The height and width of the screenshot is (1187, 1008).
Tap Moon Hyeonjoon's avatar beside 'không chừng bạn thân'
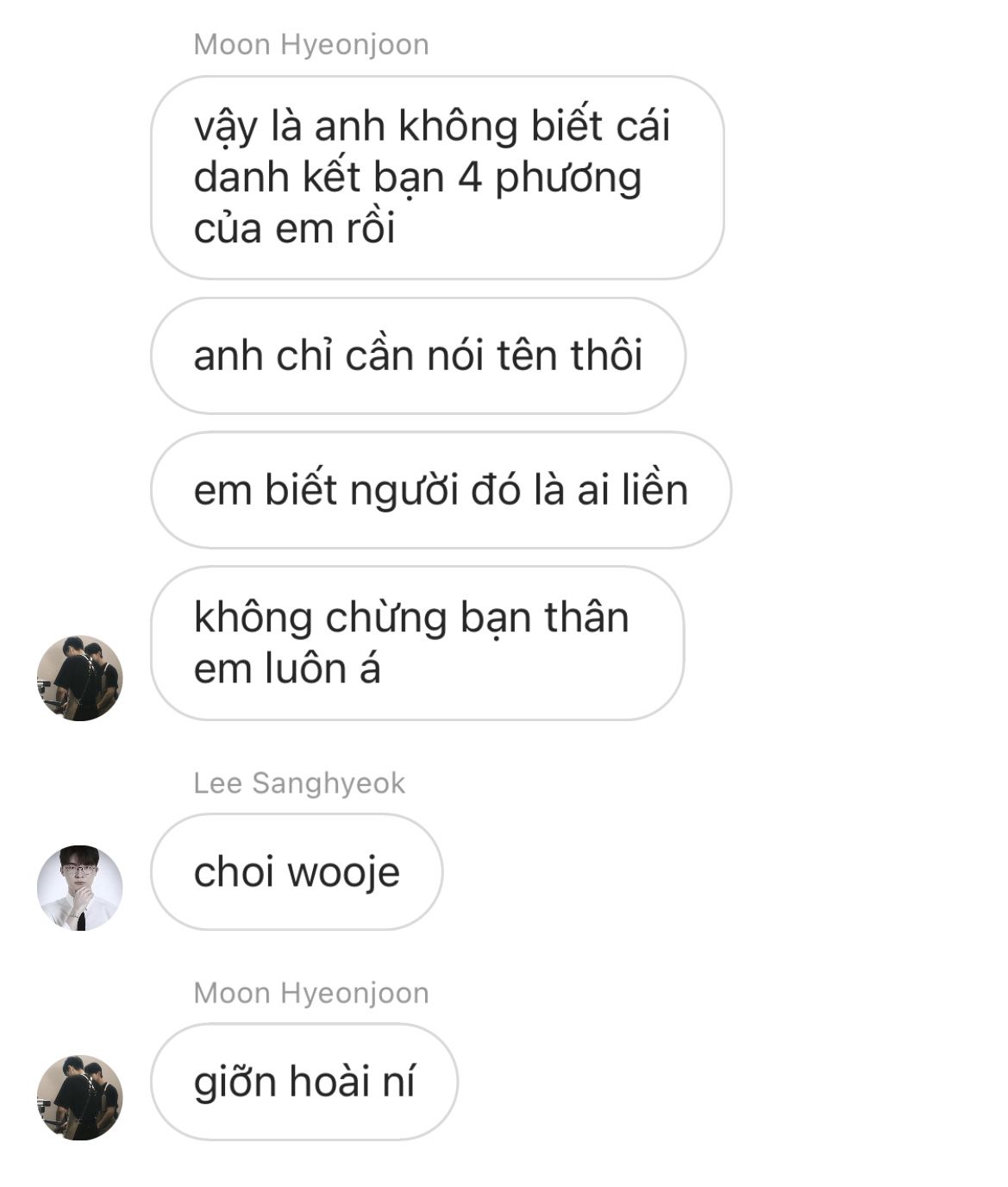(79, 678)
